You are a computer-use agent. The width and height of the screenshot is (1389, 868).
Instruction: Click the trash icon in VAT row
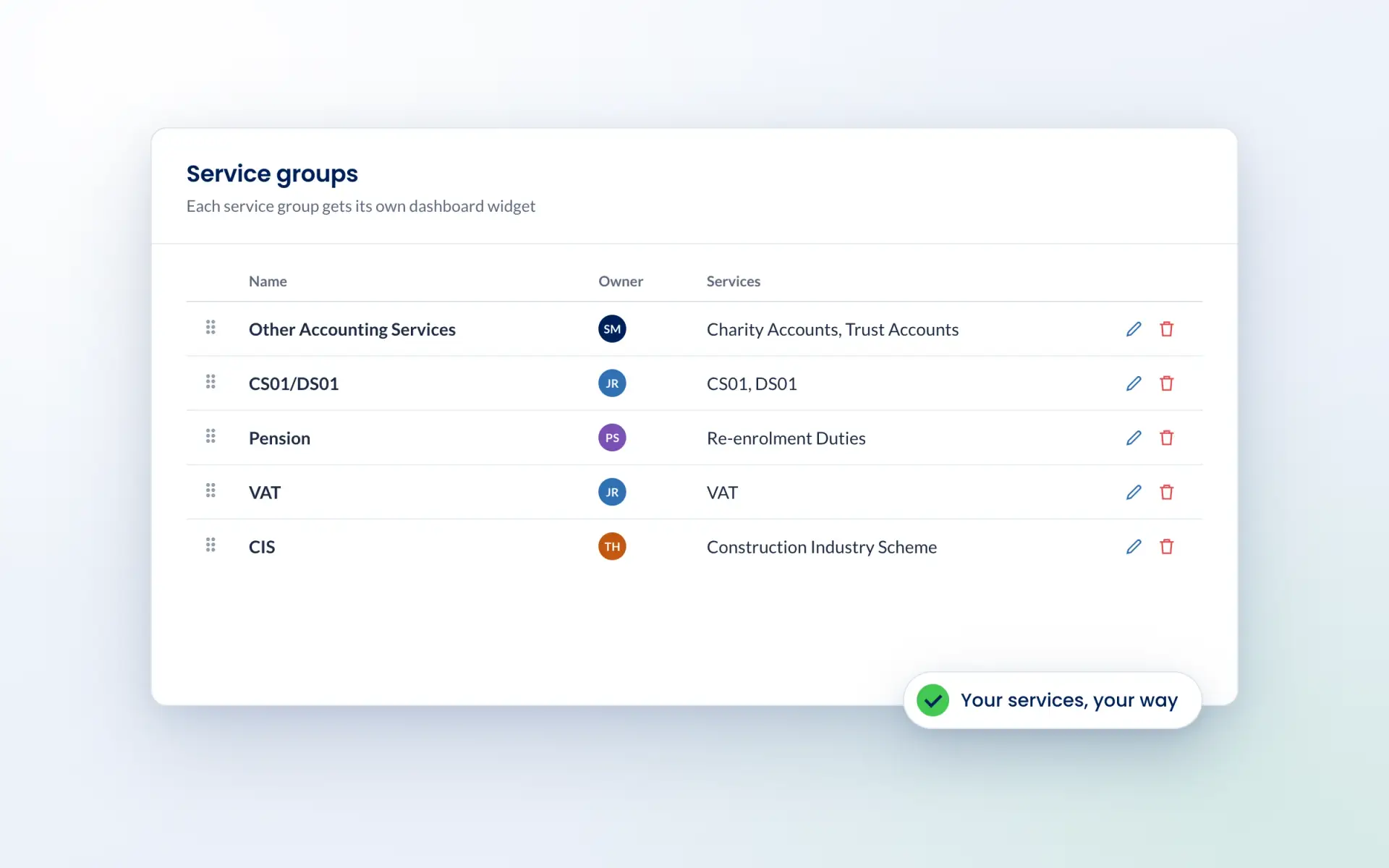point(1166,492)
